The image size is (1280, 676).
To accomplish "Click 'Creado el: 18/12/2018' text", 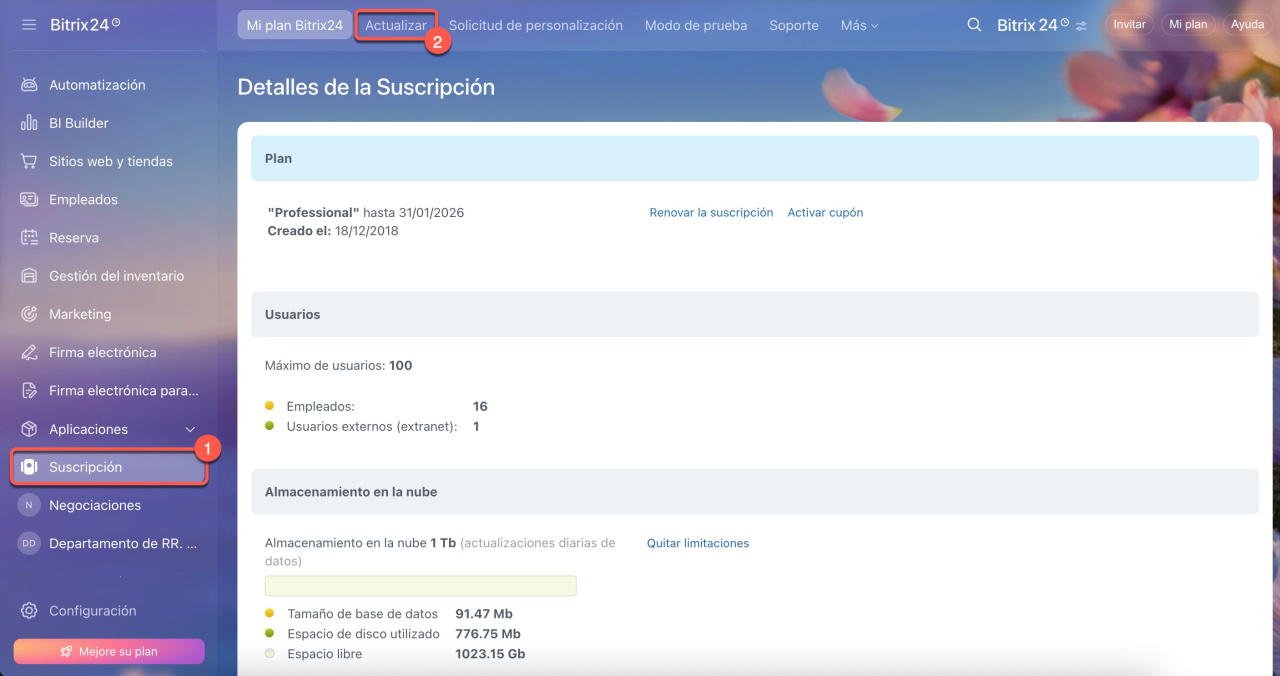I will pos(333,231).
